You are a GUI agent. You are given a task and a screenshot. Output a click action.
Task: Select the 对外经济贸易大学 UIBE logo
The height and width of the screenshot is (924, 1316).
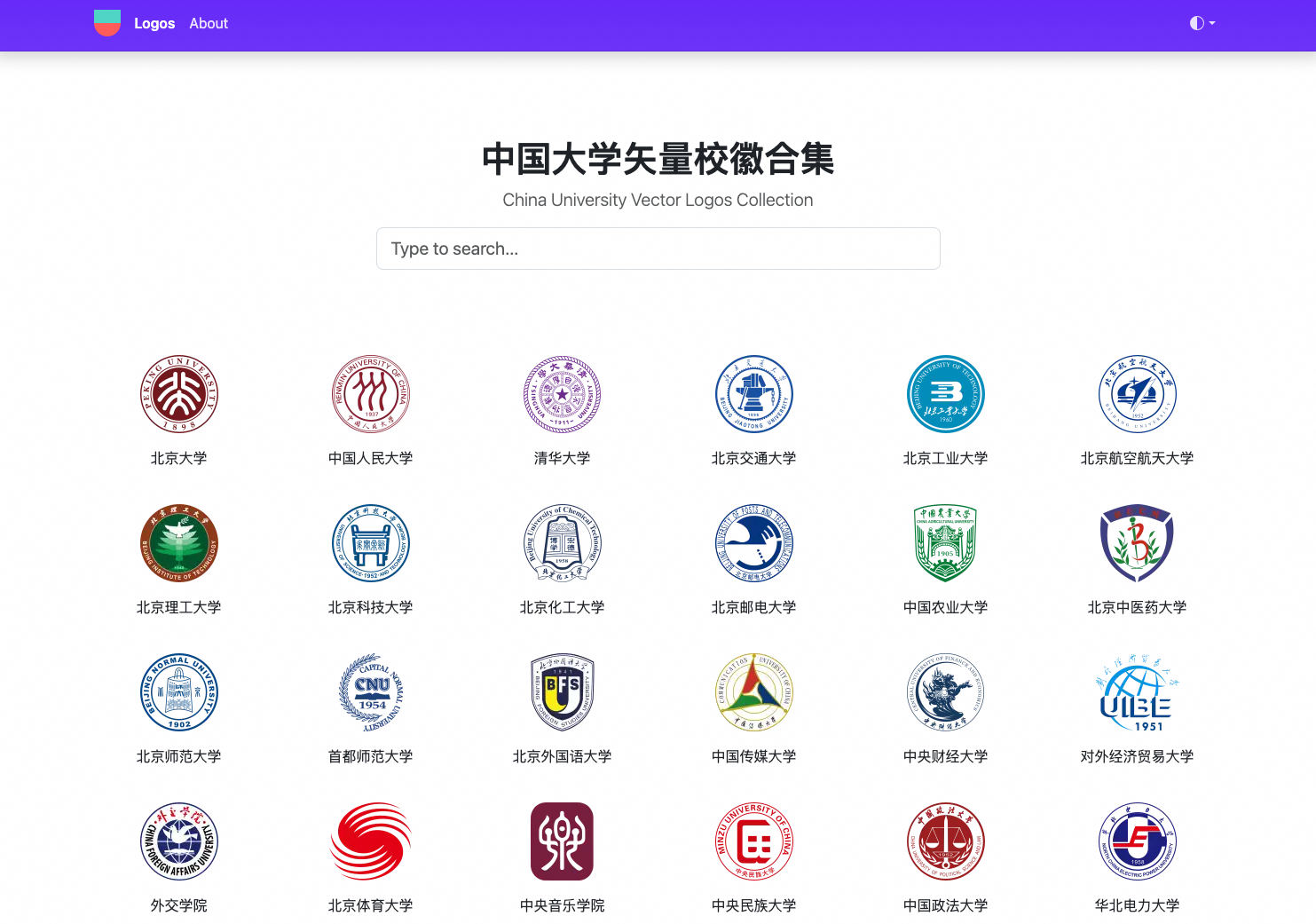[x=1138, y=692]
